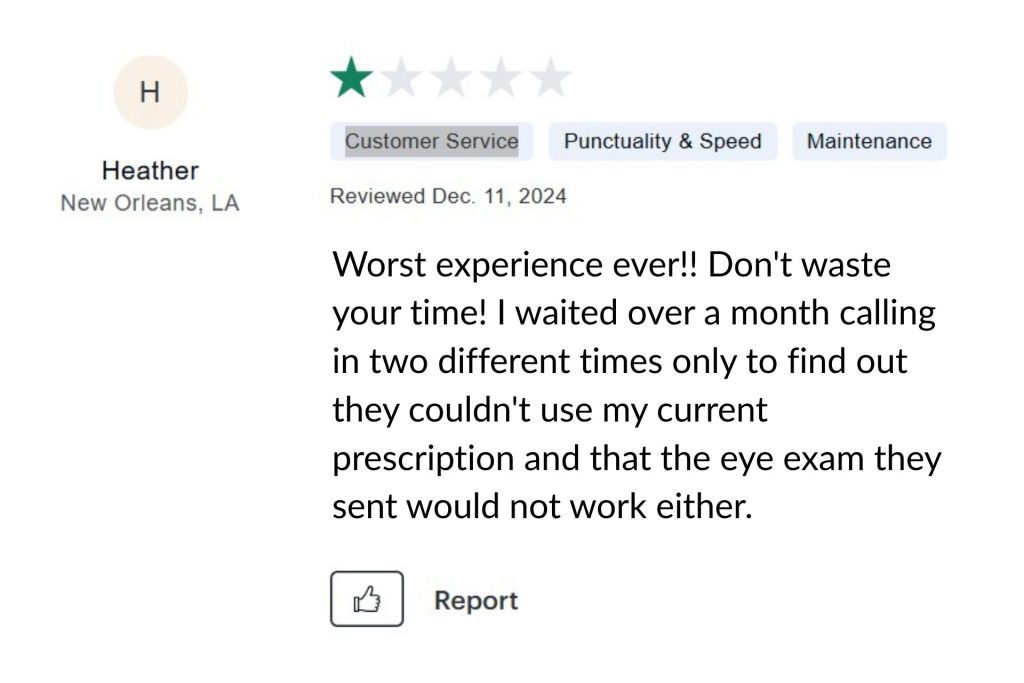Click the New Orleans, LA location text
1024x683 pixels.
point(150,203)
